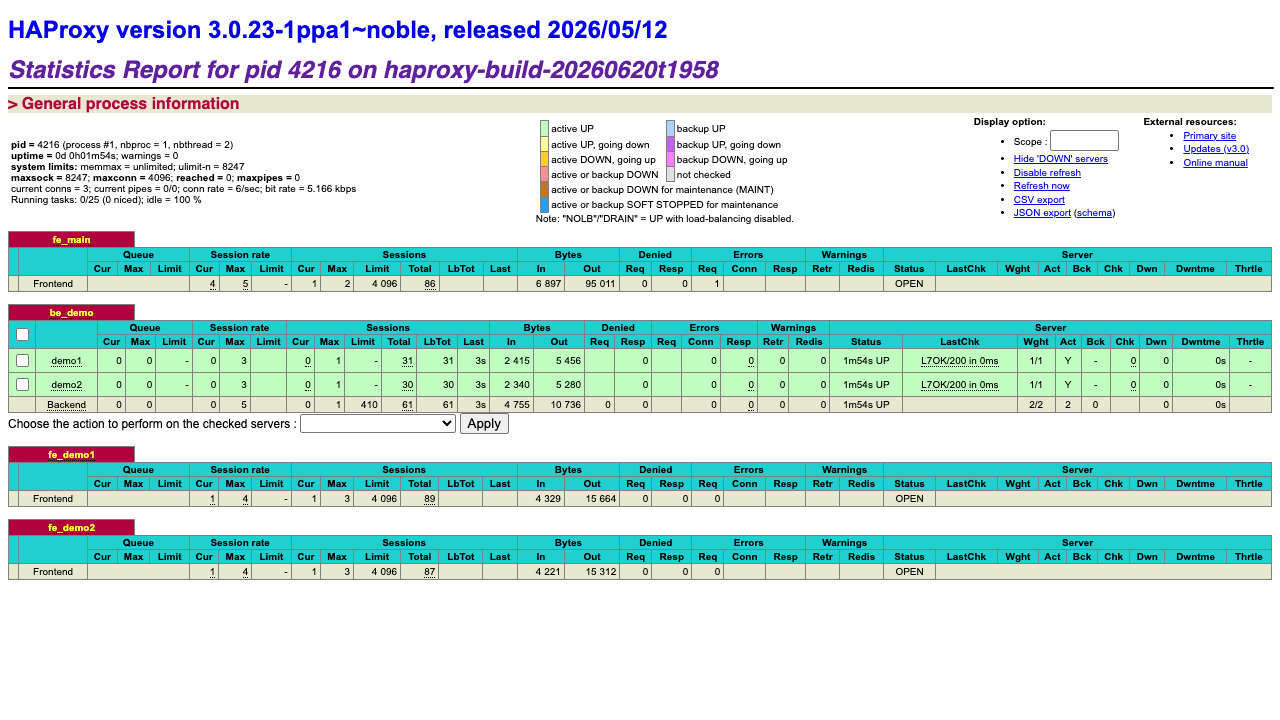This screenshot has width=1280, height=720.
Task: Click Backend sessions total value 61
Action: (407, 405)
